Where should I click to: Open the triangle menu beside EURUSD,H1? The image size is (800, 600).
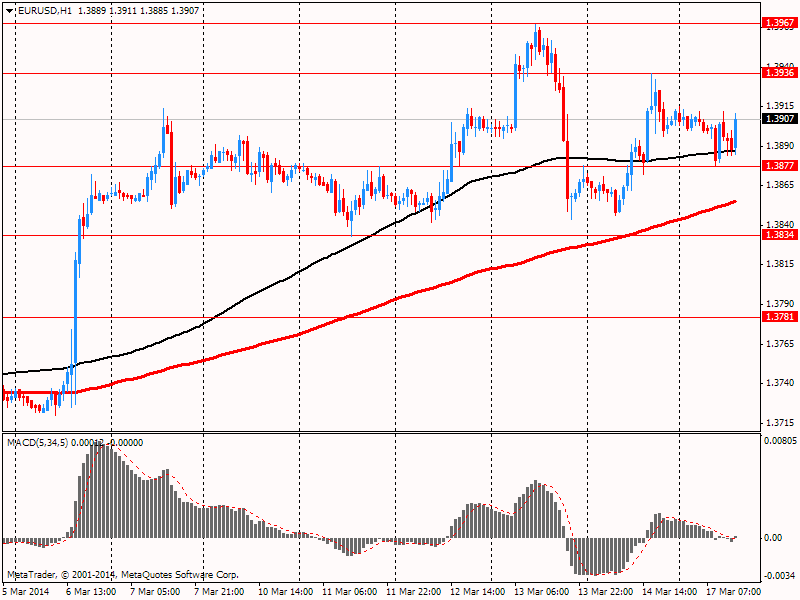[10, 11]
